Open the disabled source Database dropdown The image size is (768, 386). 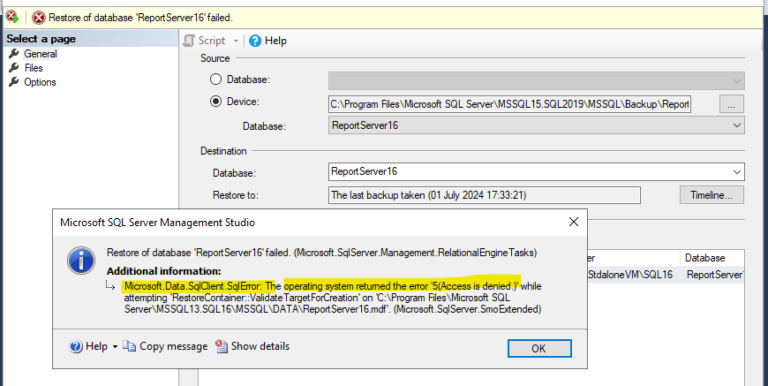[x=536, y=81]
